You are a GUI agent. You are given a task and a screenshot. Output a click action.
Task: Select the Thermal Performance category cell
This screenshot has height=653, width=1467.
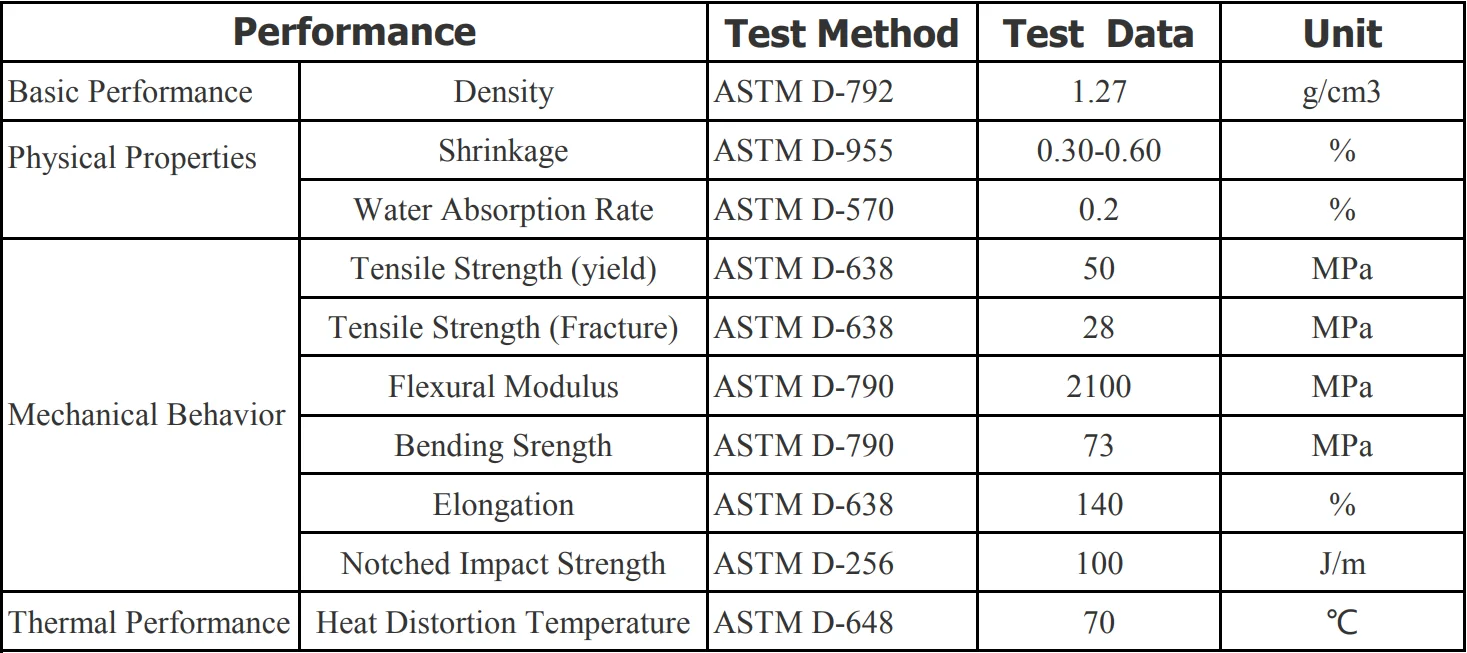149,623
